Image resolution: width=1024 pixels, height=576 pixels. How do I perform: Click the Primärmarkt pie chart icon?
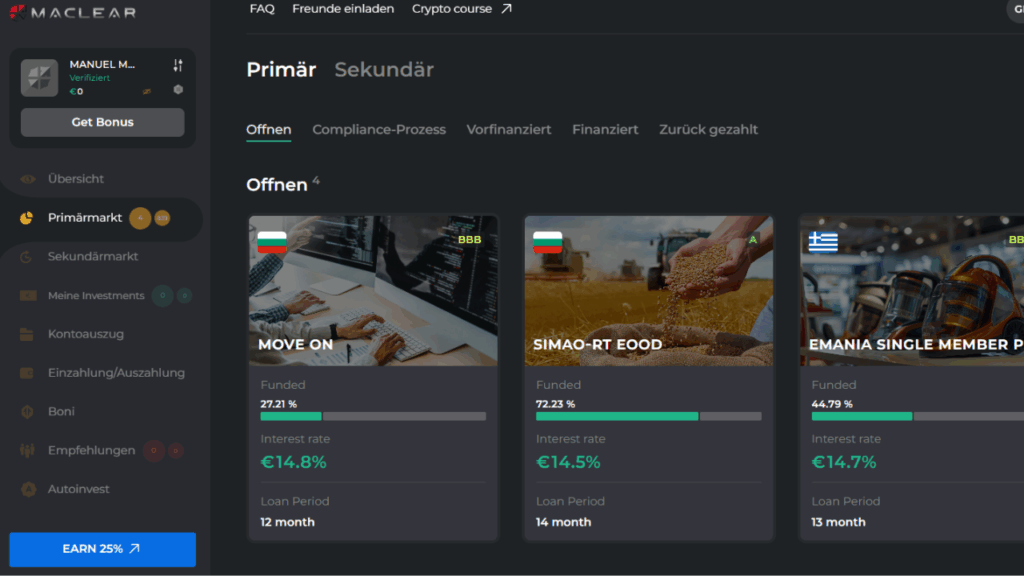click(28, 218)
